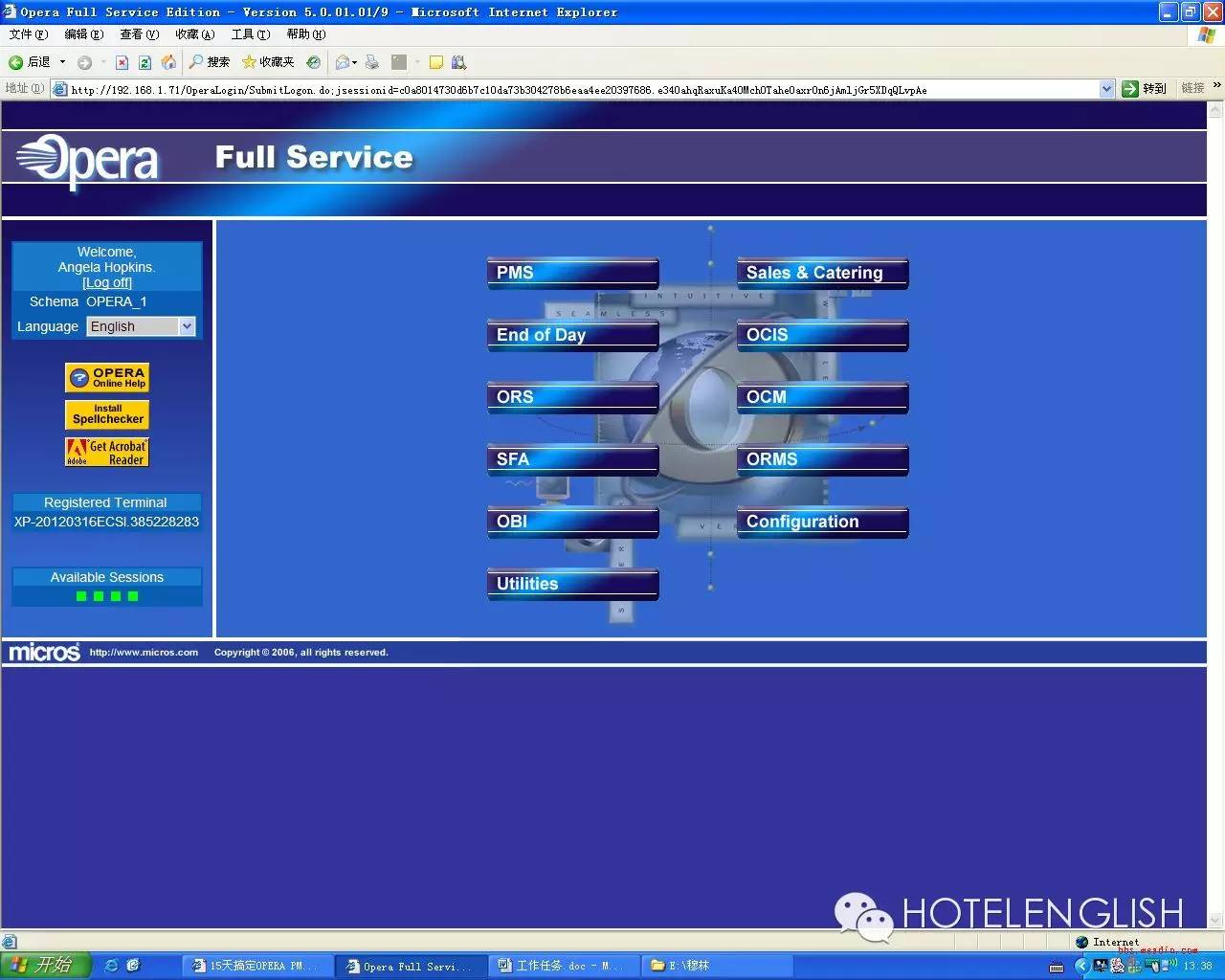Click the Get Acrobat Reader icon

click(x=107, y=452)
